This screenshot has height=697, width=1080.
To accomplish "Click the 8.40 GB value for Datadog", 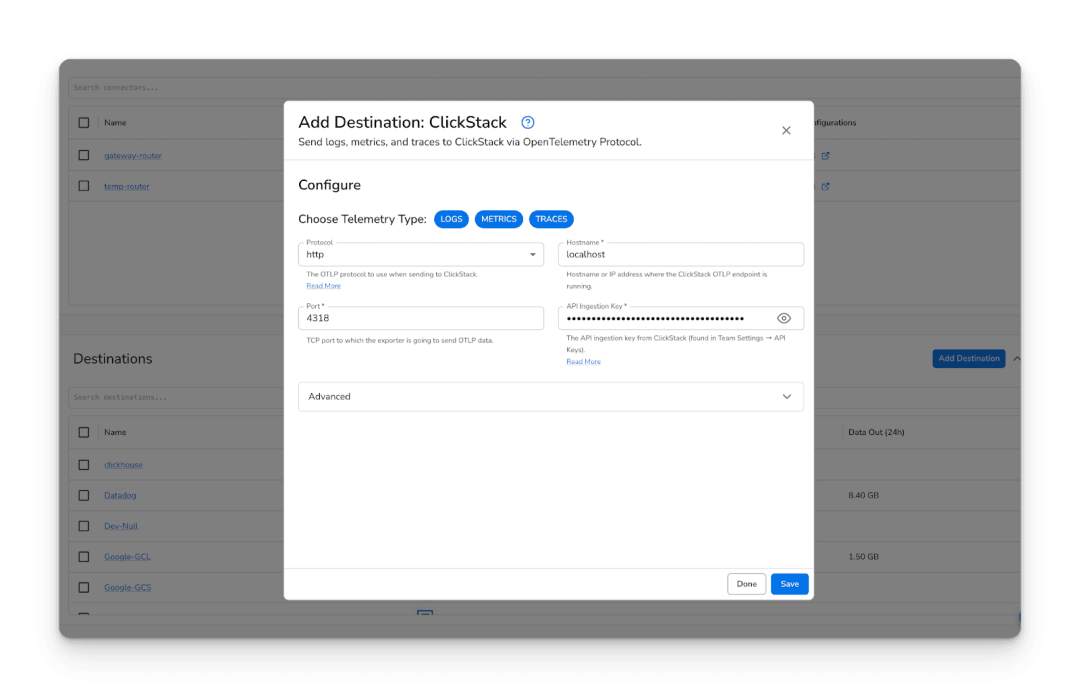I will coord(863,495).
